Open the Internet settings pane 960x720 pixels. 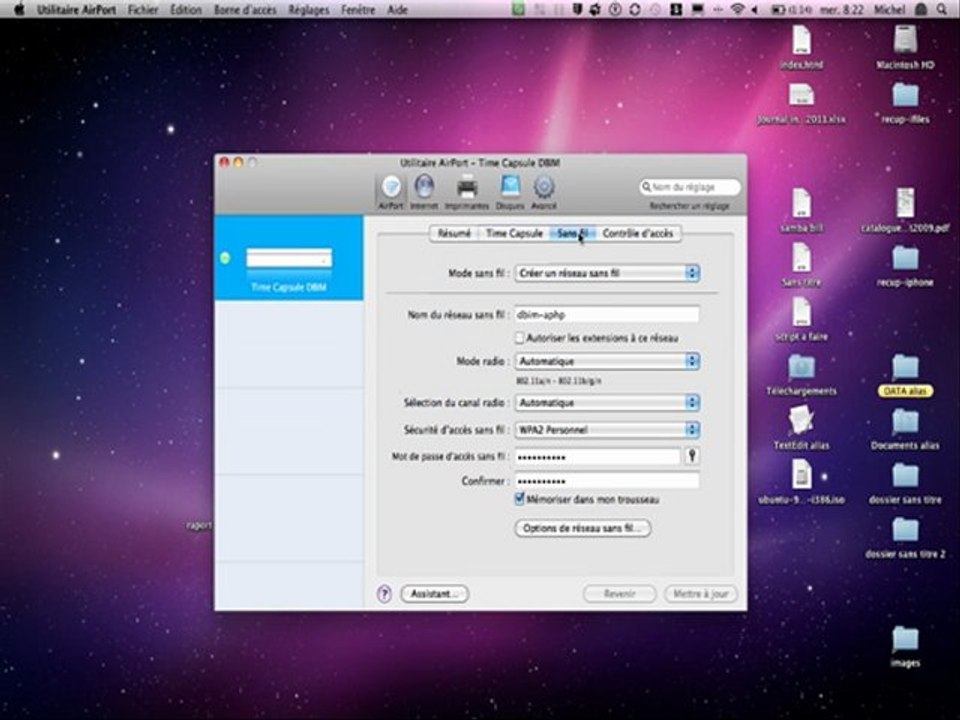[x=424, y=192]
